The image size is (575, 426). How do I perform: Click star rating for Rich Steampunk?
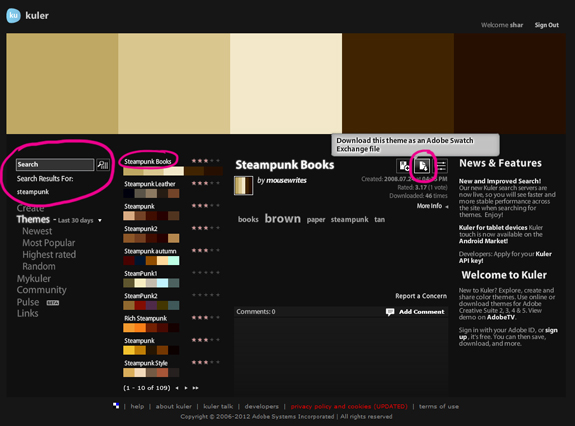pos(205,317)
